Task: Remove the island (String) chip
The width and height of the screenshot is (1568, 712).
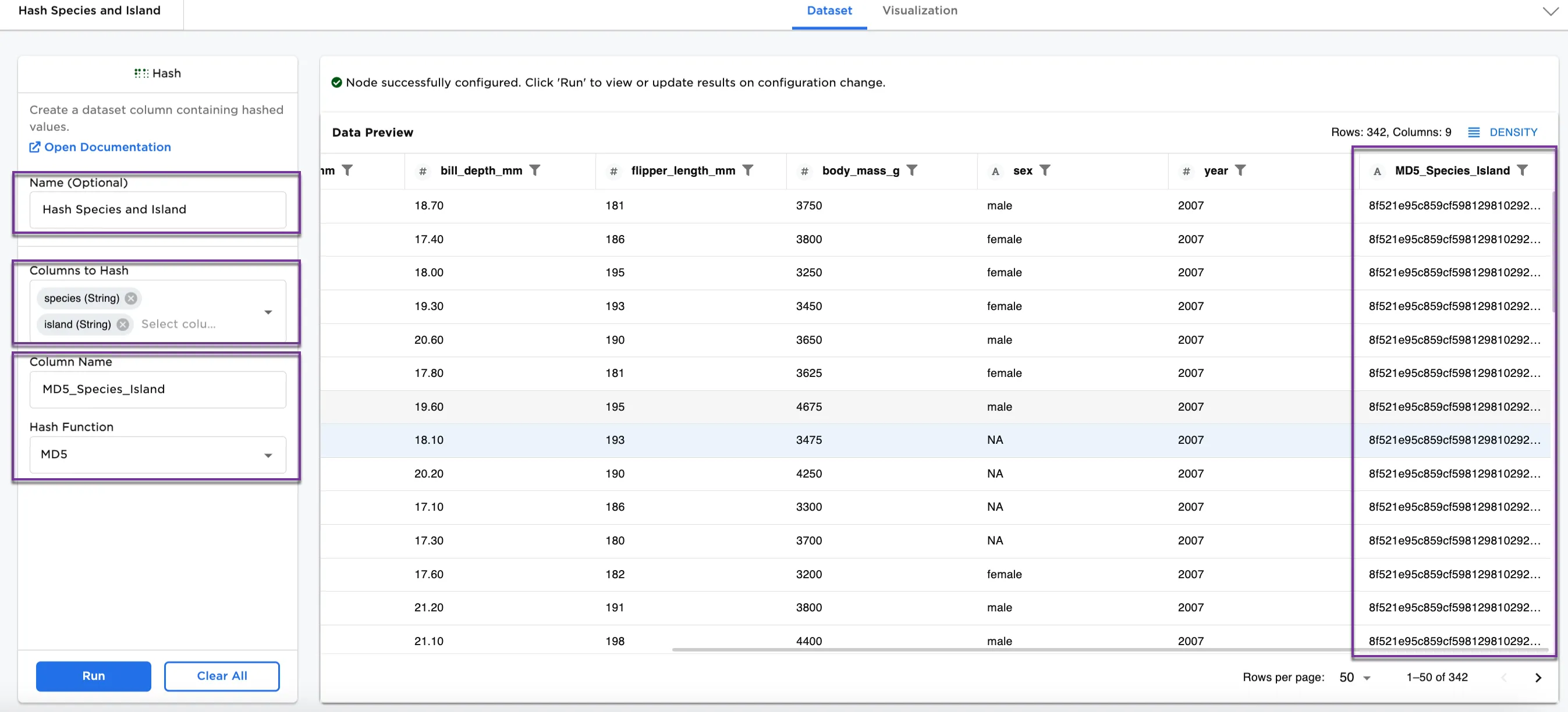Action: click(x=122, y=325)
